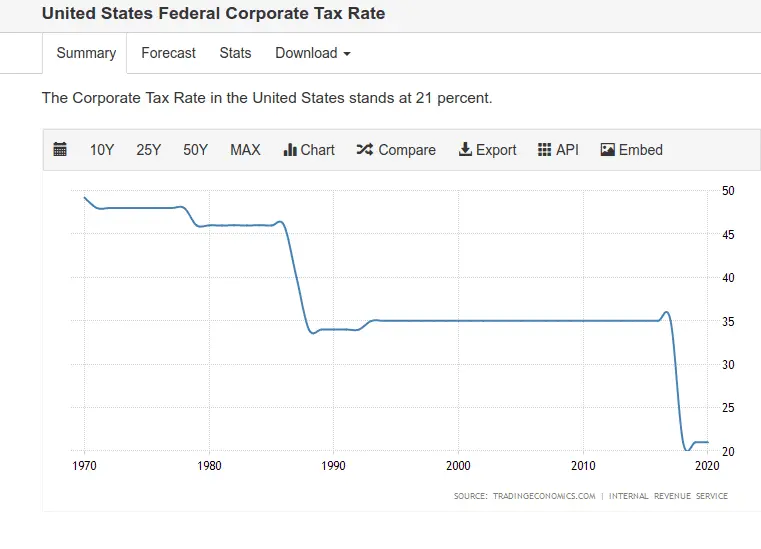The image size is (761, 549).
Task: Set chart range to 10Y
Action: (x=102, y=150)
